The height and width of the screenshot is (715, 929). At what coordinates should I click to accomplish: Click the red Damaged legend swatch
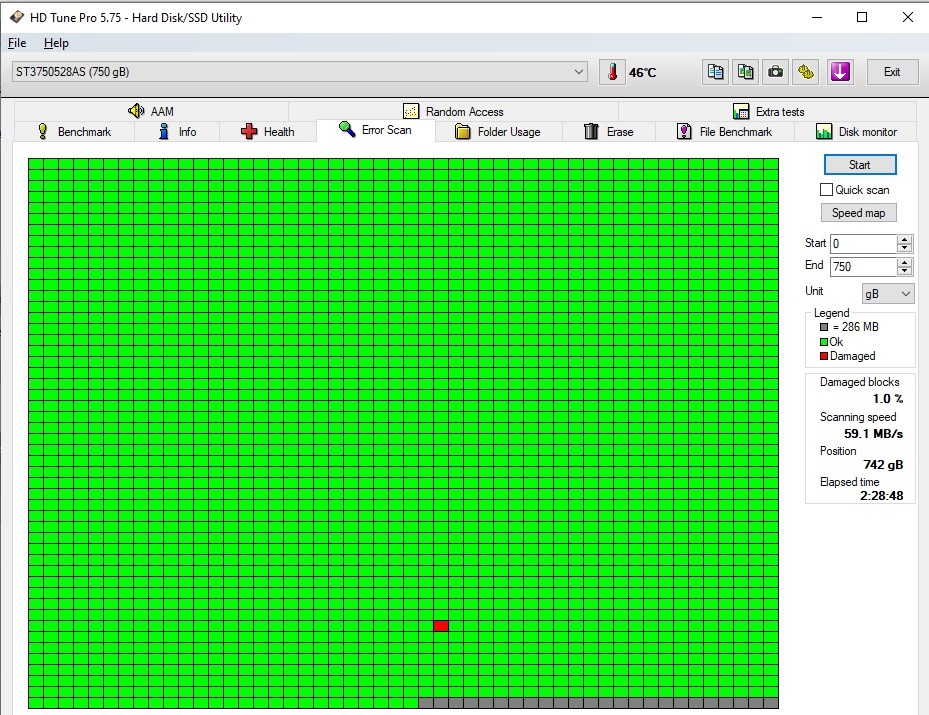(824, 356)
